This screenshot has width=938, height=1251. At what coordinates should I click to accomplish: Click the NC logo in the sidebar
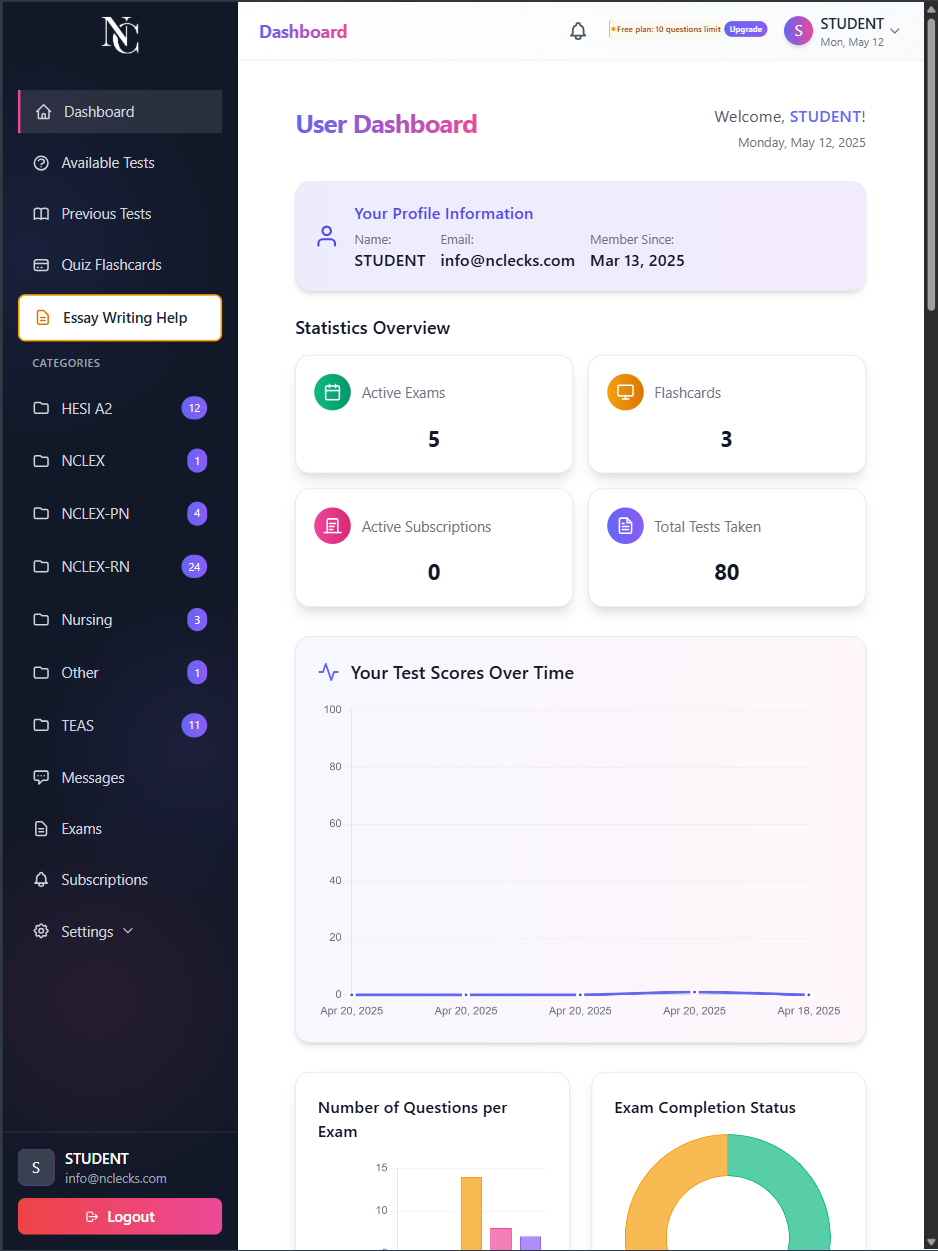120,36
